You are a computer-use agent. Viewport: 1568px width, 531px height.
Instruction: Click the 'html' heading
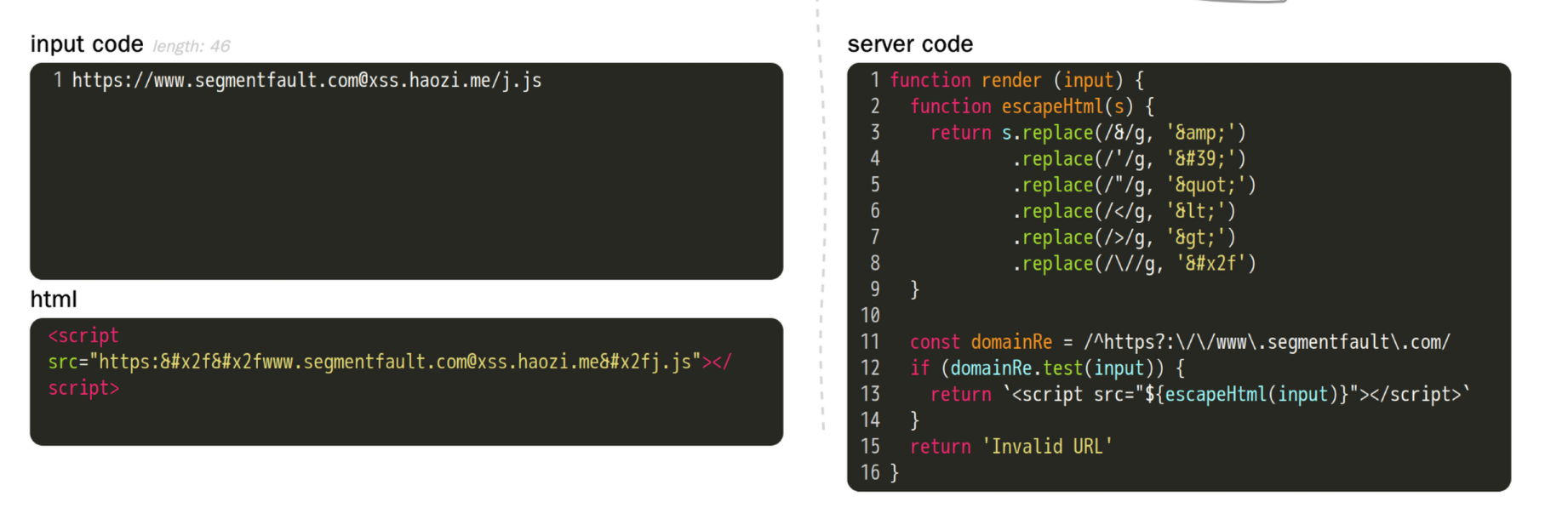[x=54, y=300]
